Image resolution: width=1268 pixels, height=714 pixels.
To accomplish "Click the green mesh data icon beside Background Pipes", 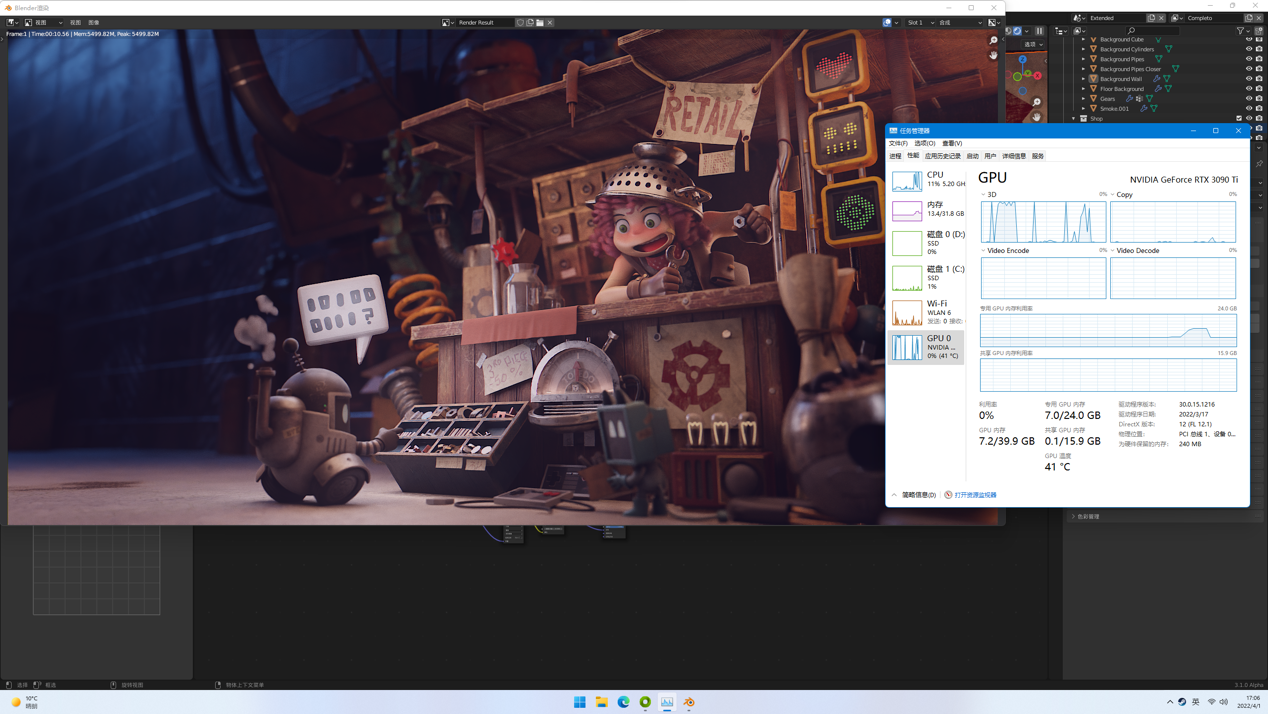I will click(x=1159, y=59).
